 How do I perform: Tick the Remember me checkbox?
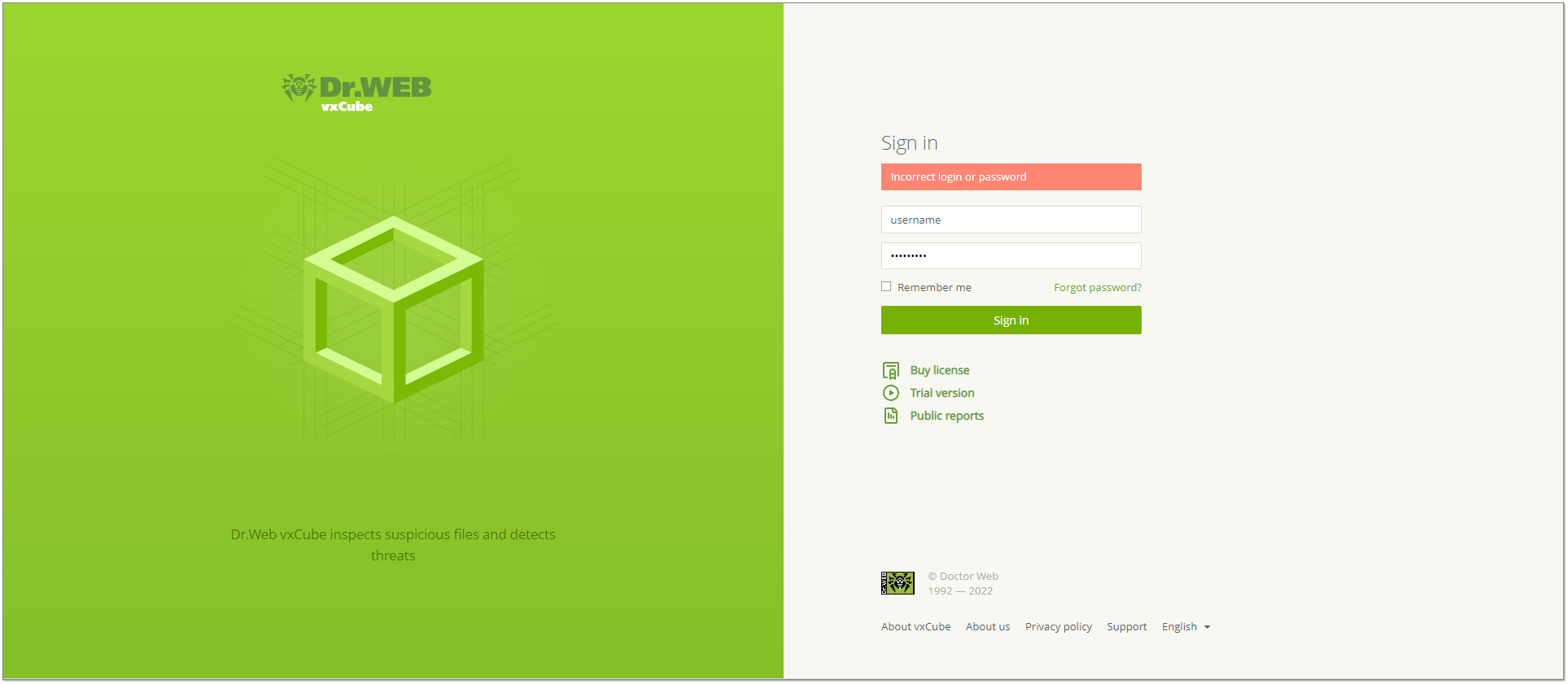point(886,286)
